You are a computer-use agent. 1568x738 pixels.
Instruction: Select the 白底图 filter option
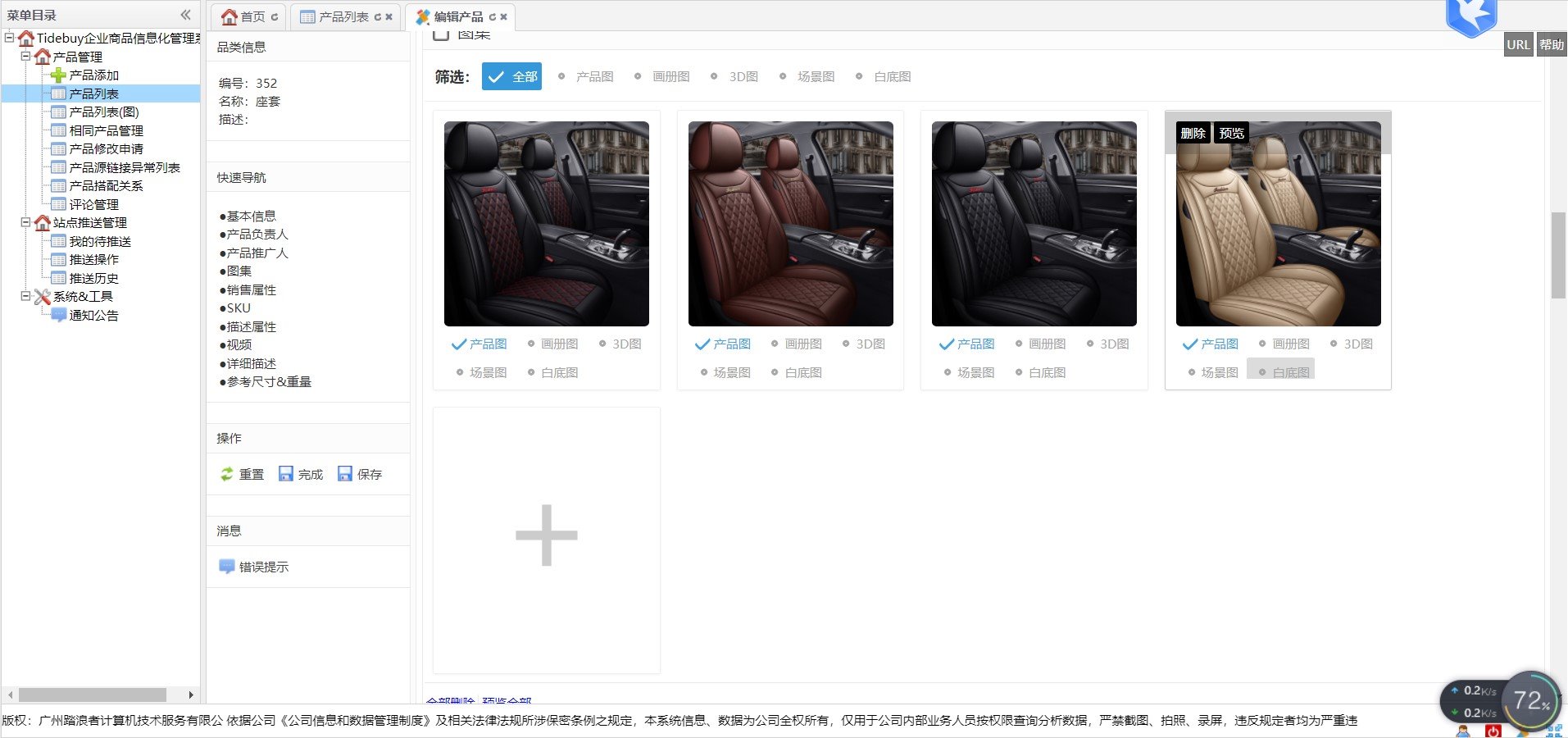click(884, 77)
